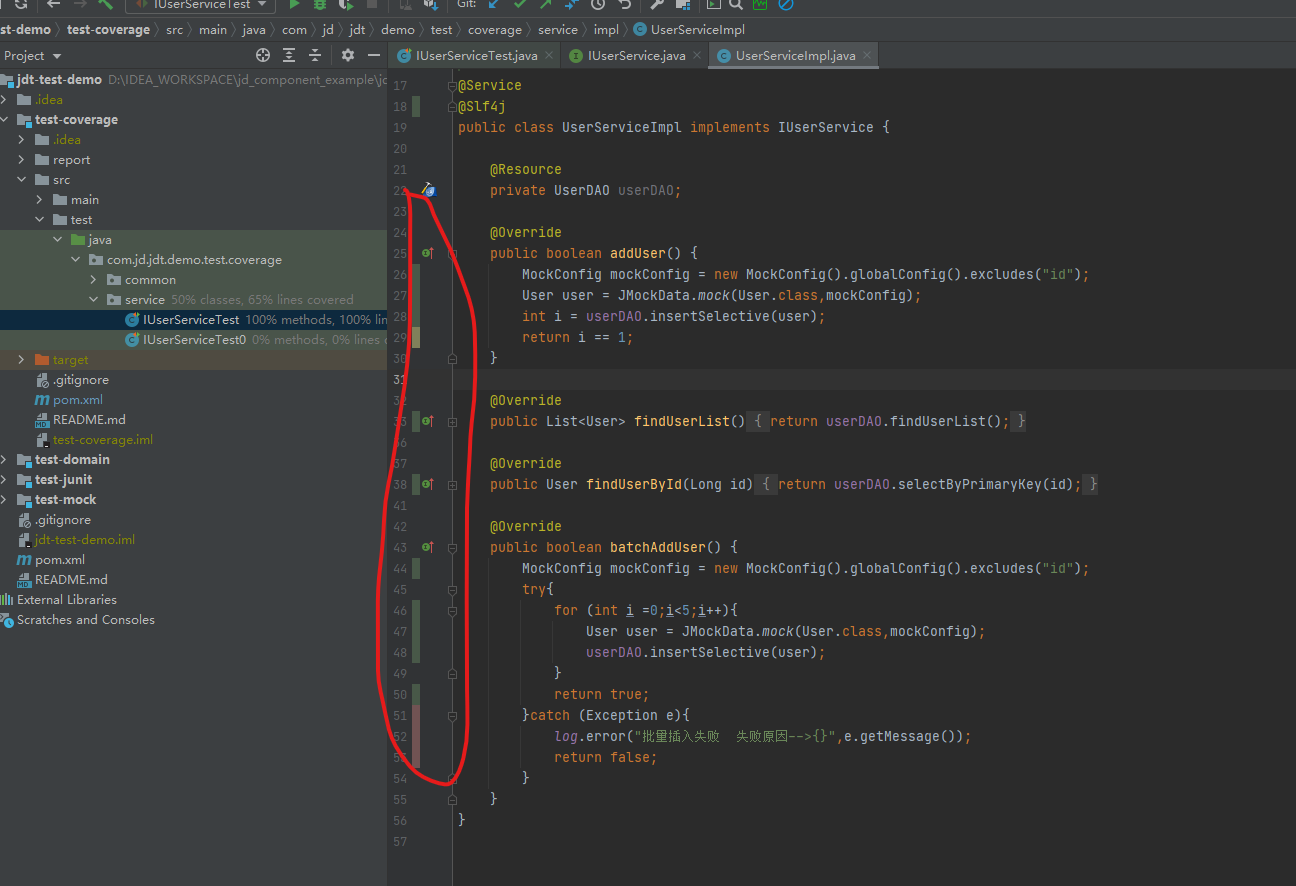Open the IUserServiceTest run configuration dropdown
This screenshot has width=1296, height=886.
[200, 5]
